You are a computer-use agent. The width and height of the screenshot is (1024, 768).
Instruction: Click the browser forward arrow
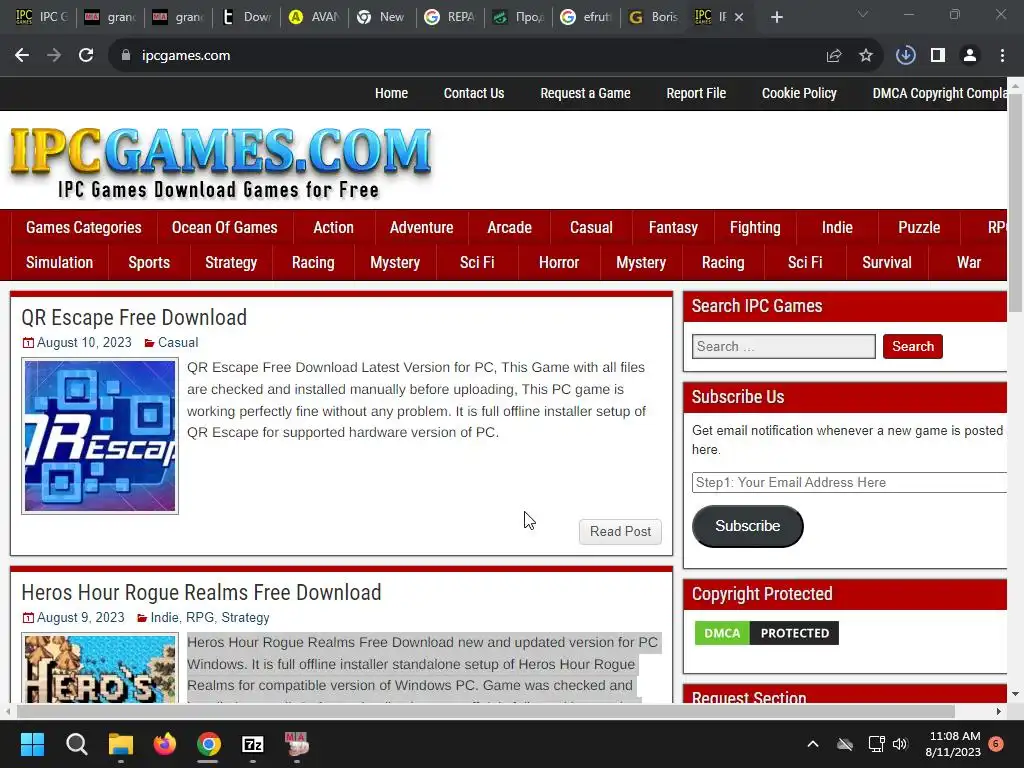54,56
